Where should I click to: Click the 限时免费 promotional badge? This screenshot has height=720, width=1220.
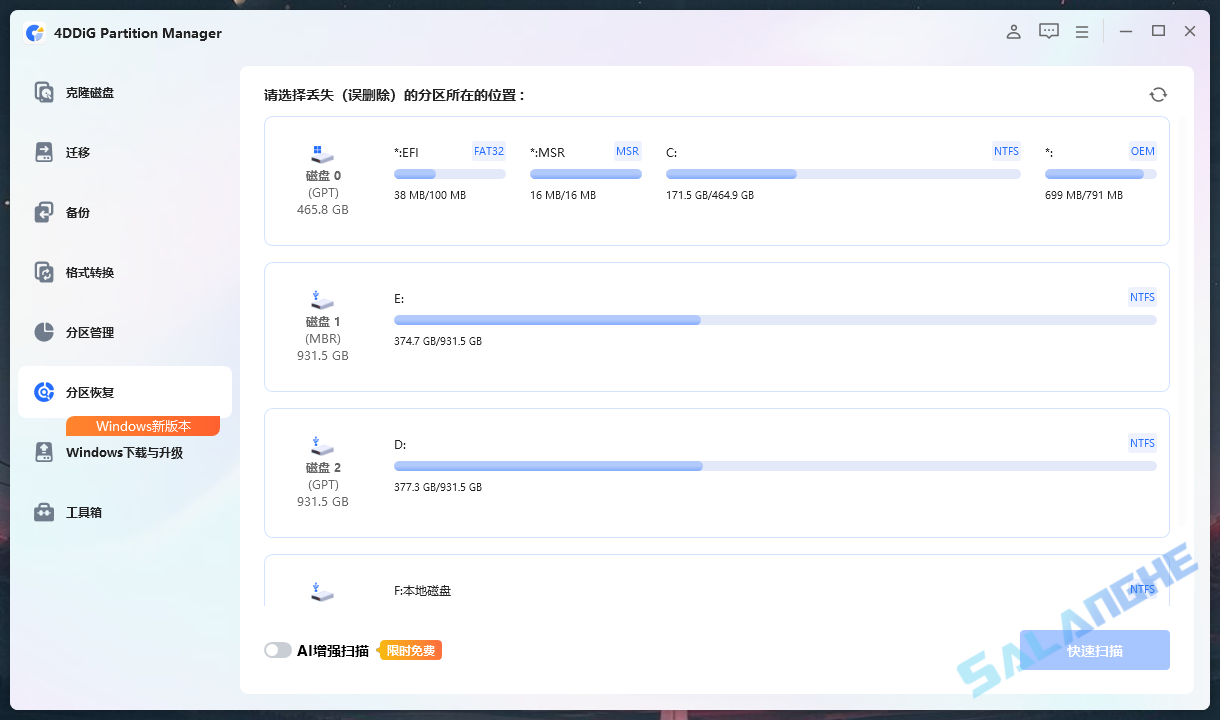tap(410, 649)
